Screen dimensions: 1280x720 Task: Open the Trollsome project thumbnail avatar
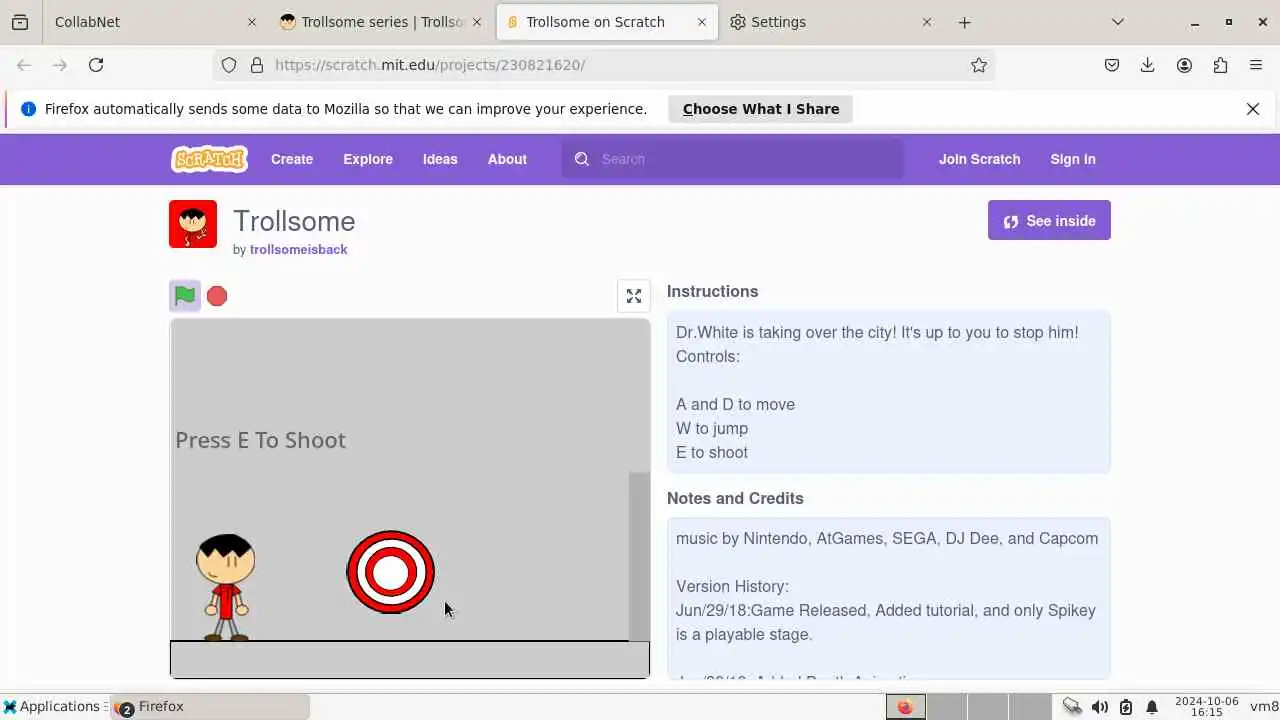tap(193, 224)
